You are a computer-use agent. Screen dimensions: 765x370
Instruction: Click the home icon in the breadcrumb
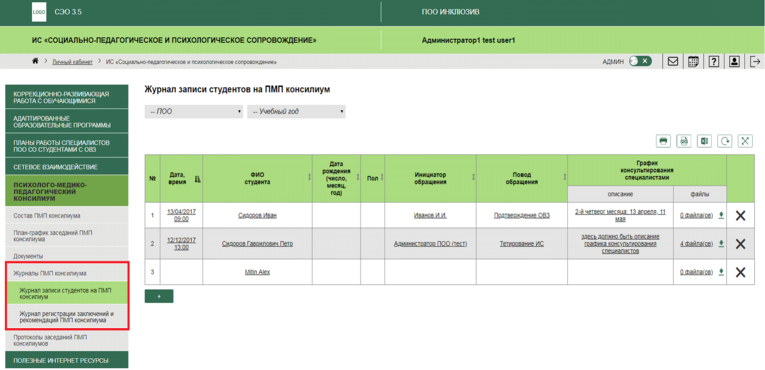[35, 61]
